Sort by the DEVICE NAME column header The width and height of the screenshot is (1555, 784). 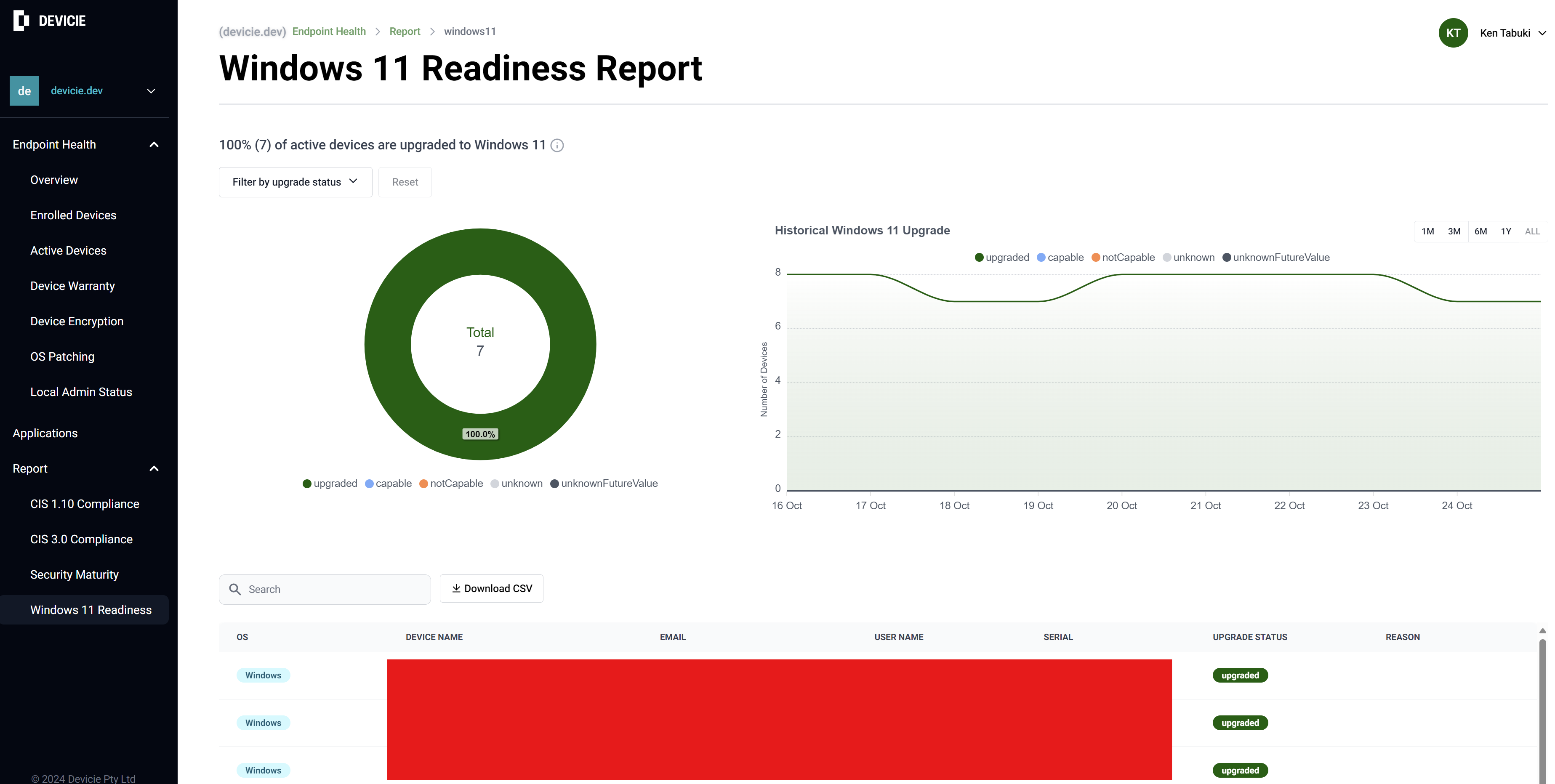[x=434, y=637]
